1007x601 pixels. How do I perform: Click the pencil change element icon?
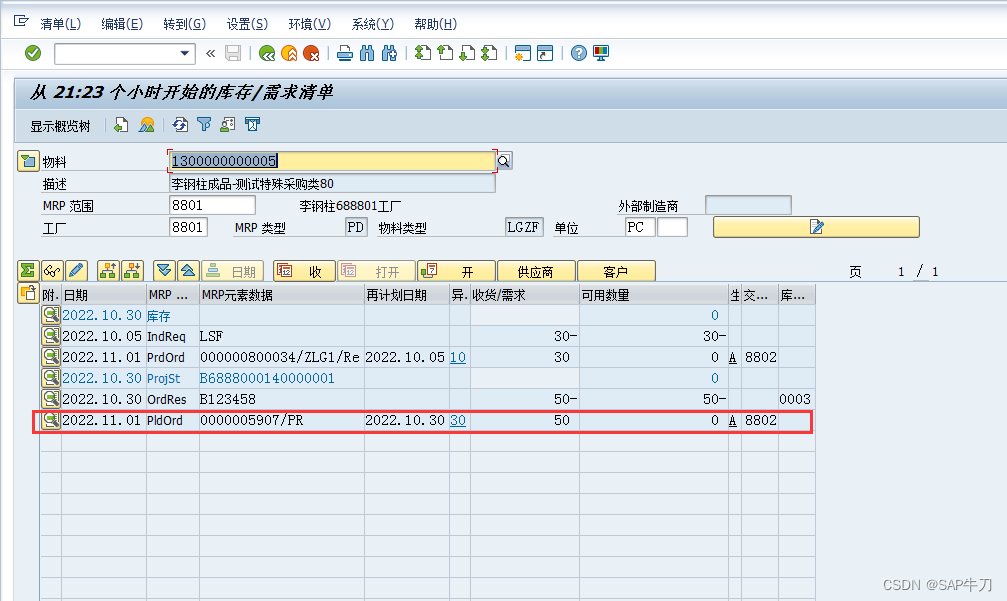76,271
